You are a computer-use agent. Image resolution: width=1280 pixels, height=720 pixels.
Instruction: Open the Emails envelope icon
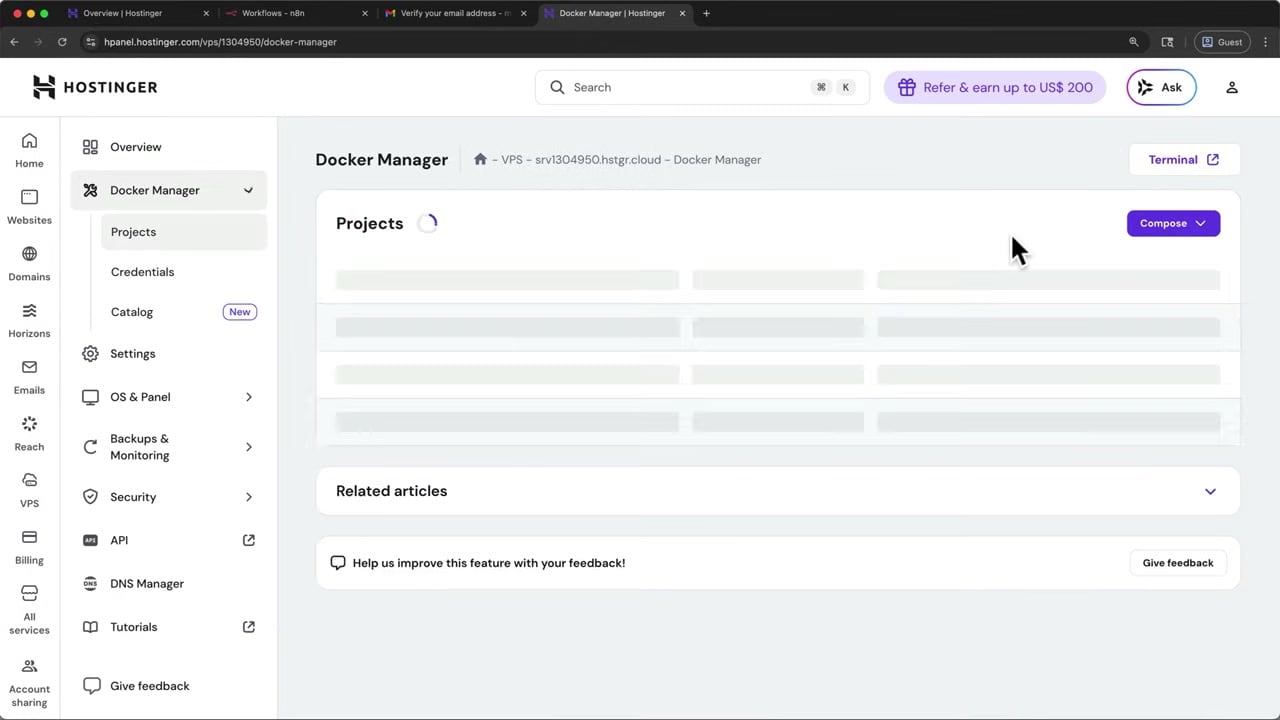tap(29, 367)
